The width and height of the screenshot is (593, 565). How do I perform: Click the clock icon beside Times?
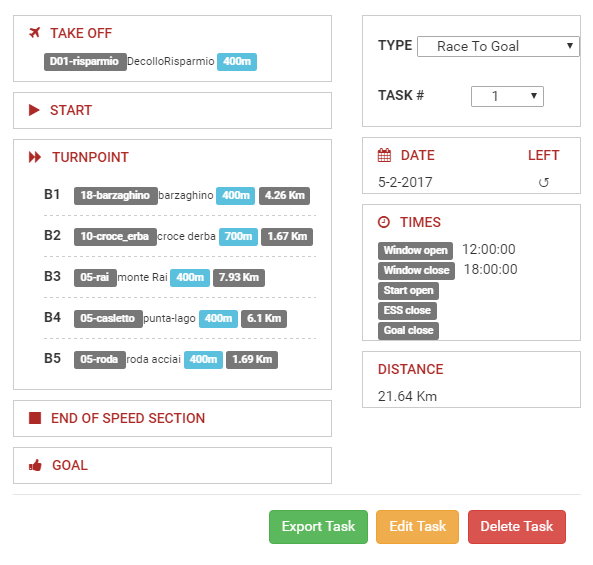pos(383,222)
